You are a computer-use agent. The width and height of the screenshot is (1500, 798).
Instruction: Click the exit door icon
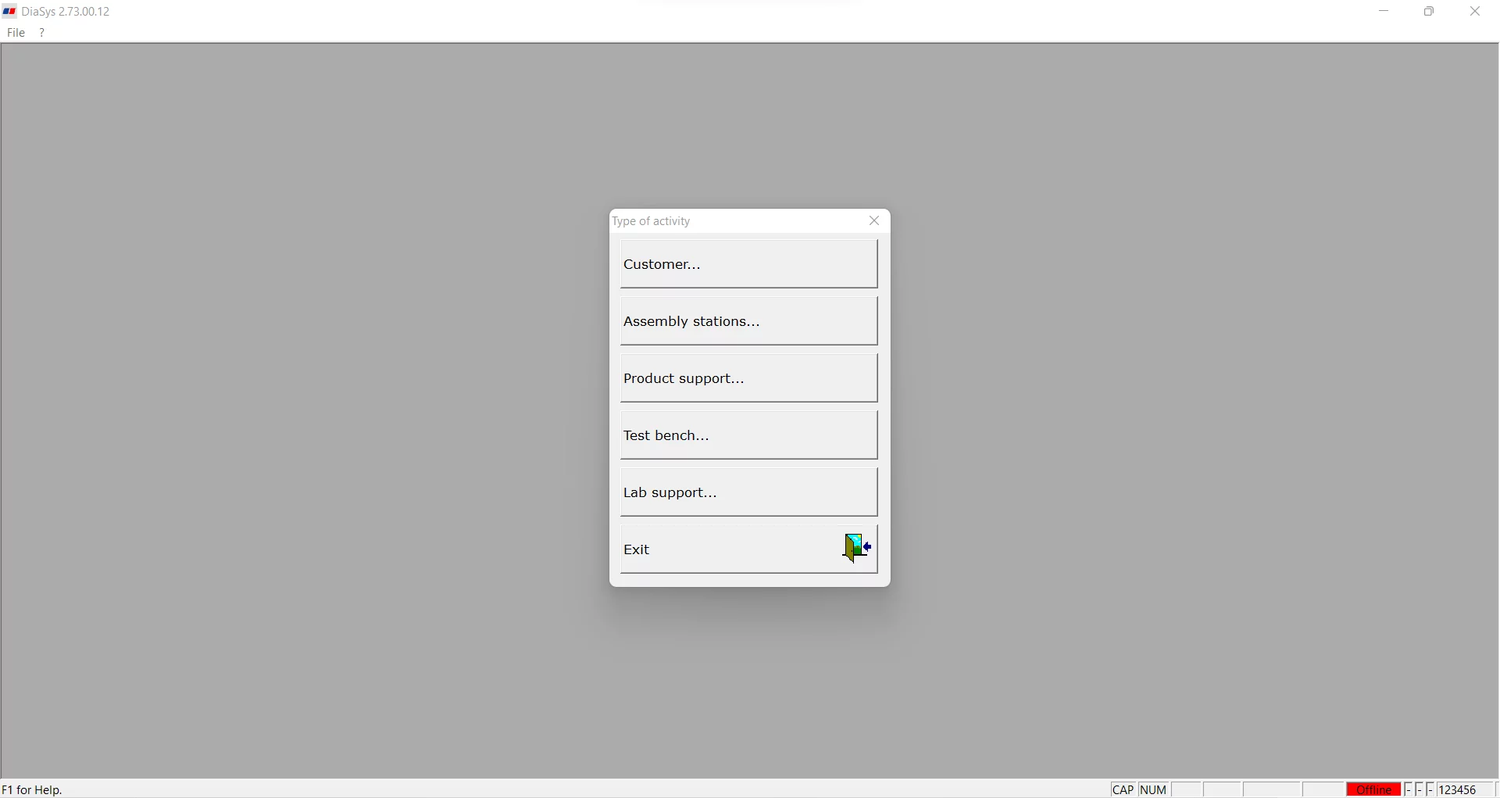857,547
